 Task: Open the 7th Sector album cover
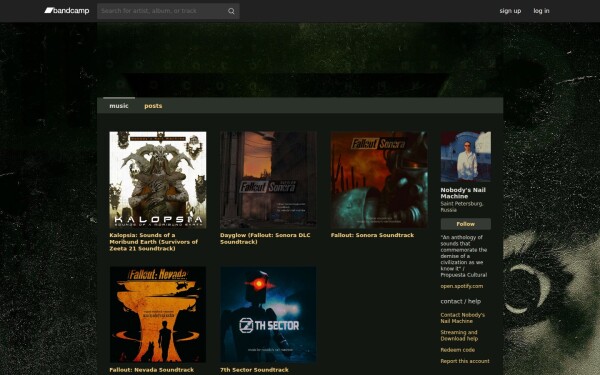pyautogui.click(x=268, y=315)
